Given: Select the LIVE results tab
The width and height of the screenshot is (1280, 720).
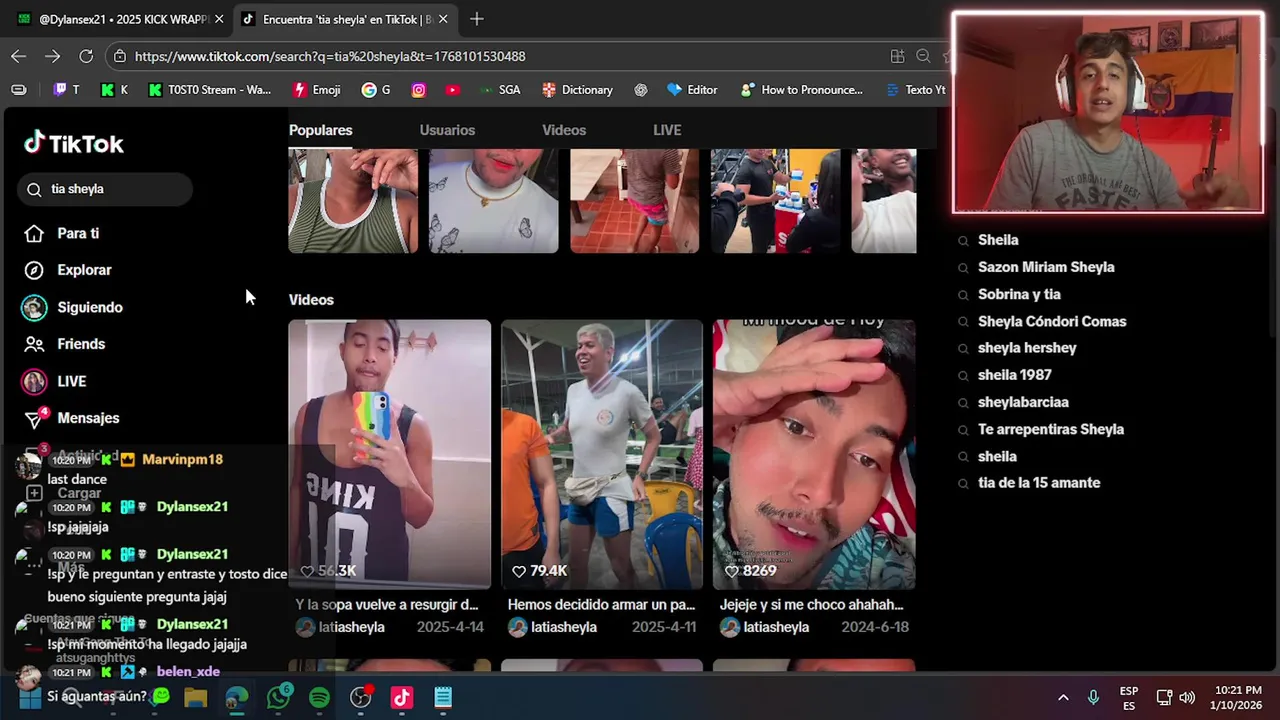Looking at the screenshot, I should [x=667, y=130].
